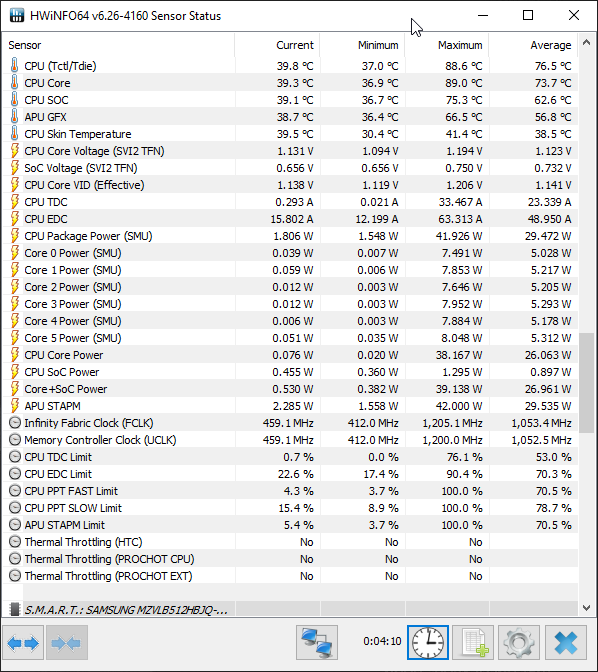Click the vertical scrollbar thumb

coord(586,383)
